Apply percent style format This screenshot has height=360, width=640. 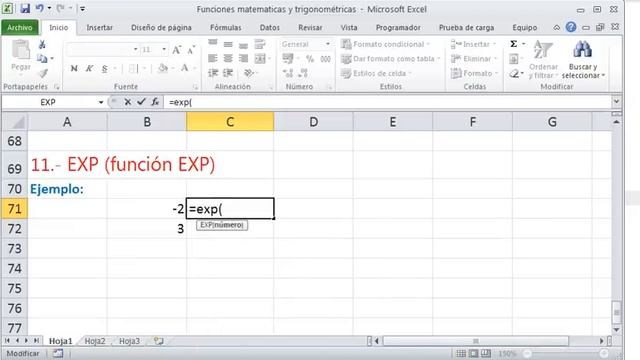point(310,59)
